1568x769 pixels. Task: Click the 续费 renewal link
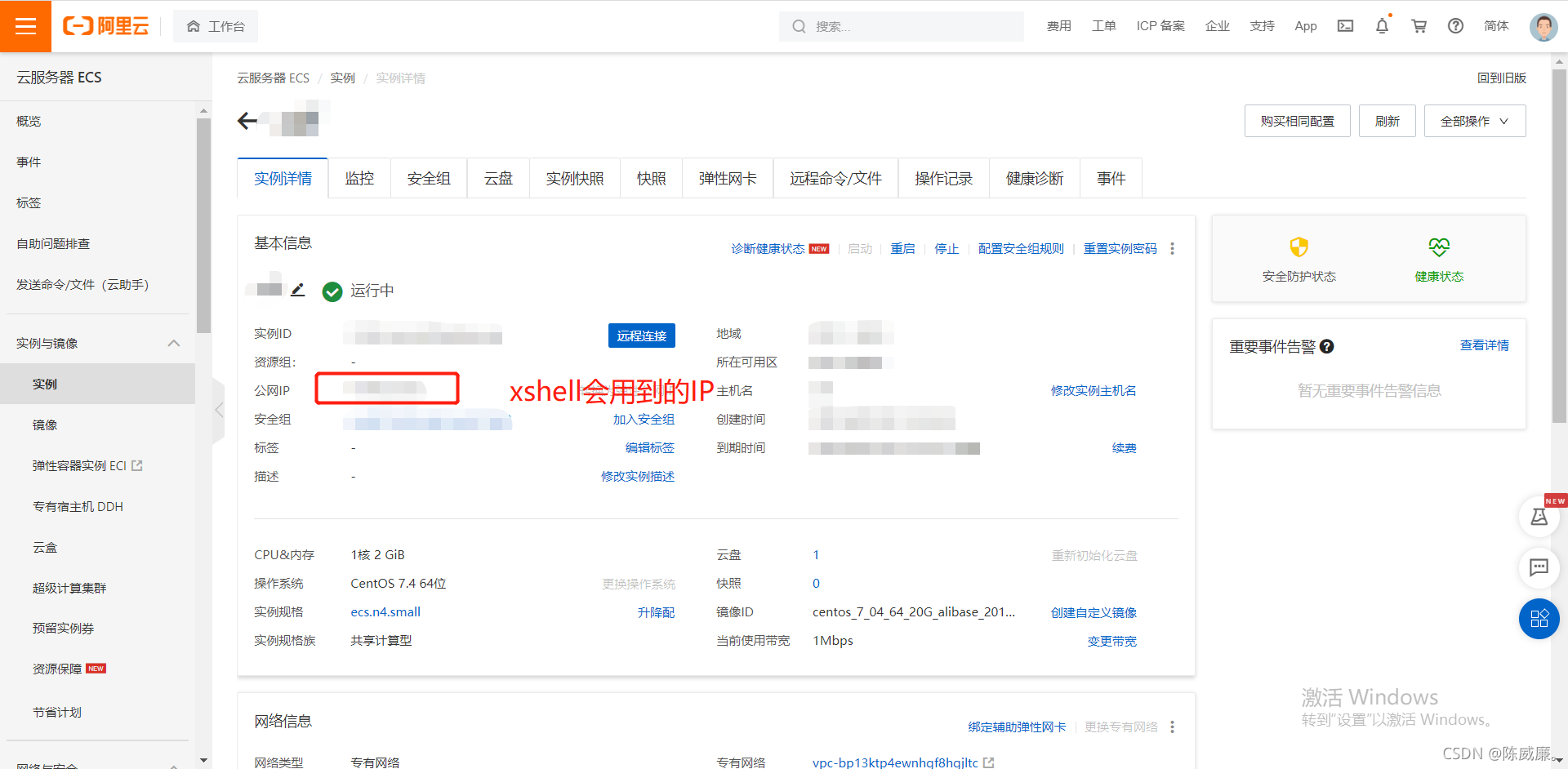pyautogui.click(x=1124, y=447)
